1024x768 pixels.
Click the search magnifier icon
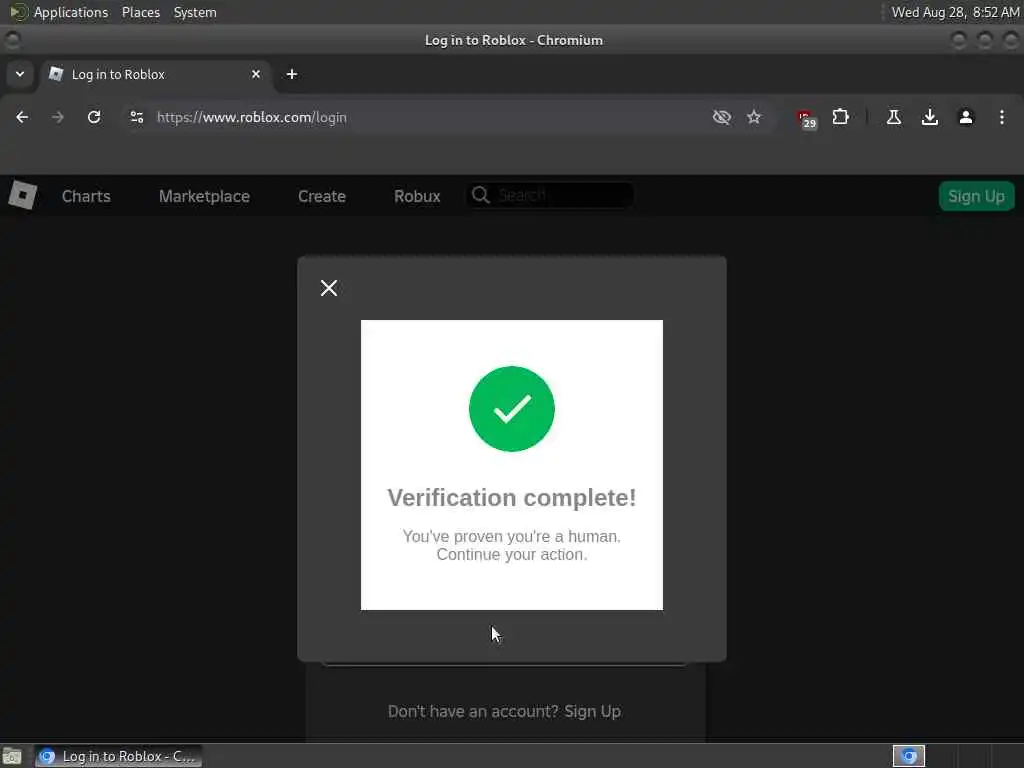pyautogui.click(x=481, y=195)
